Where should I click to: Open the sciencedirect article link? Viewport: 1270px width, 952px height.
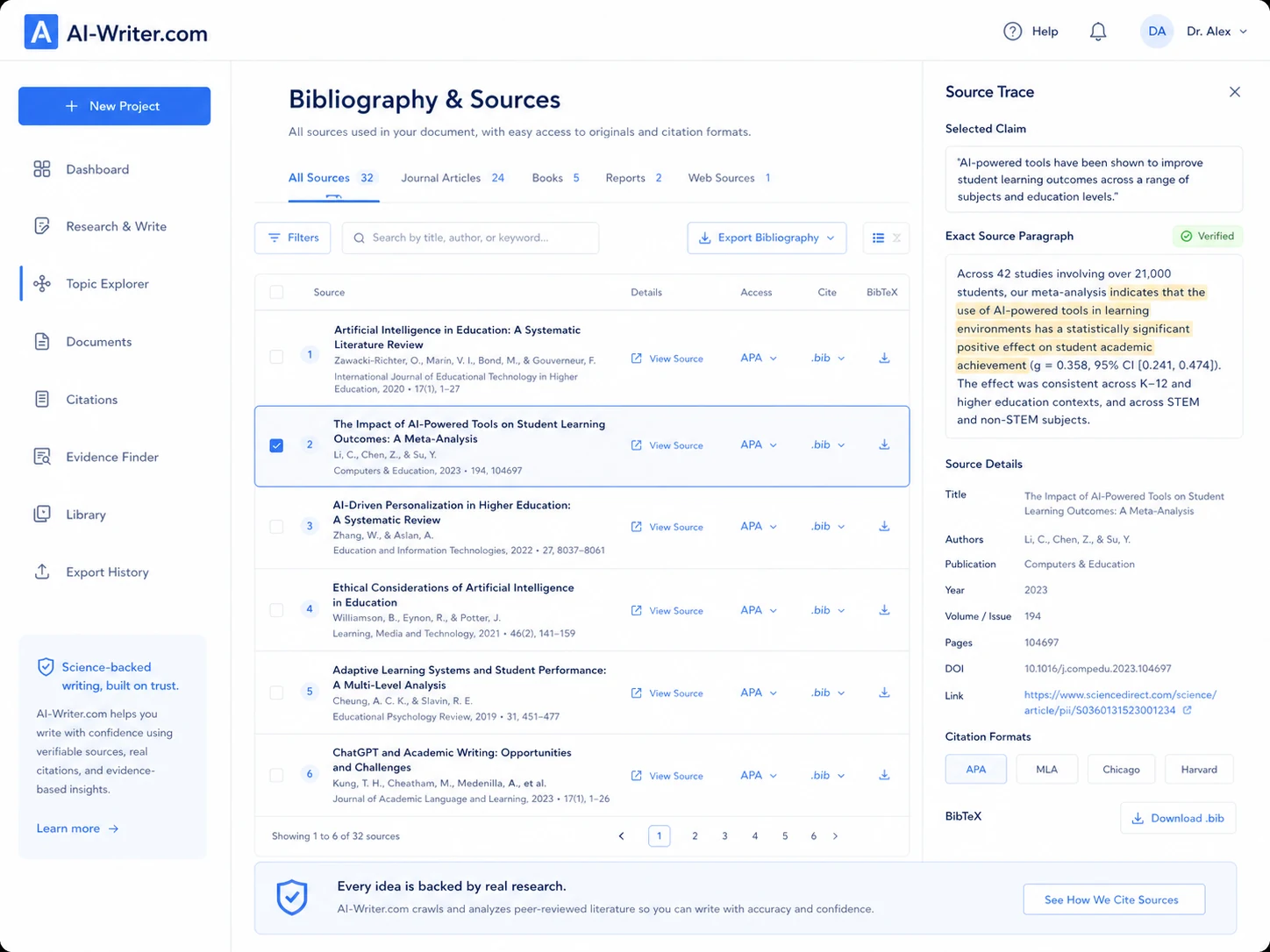1120,702
